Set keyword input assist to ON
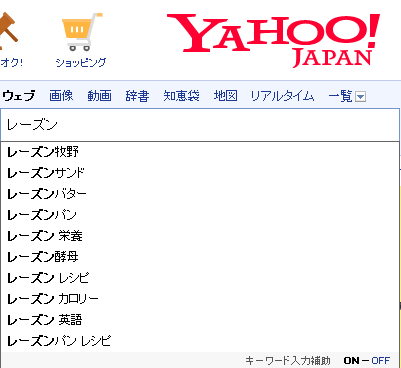The height and width of the screenshot is (368, 401). (352, 361)
